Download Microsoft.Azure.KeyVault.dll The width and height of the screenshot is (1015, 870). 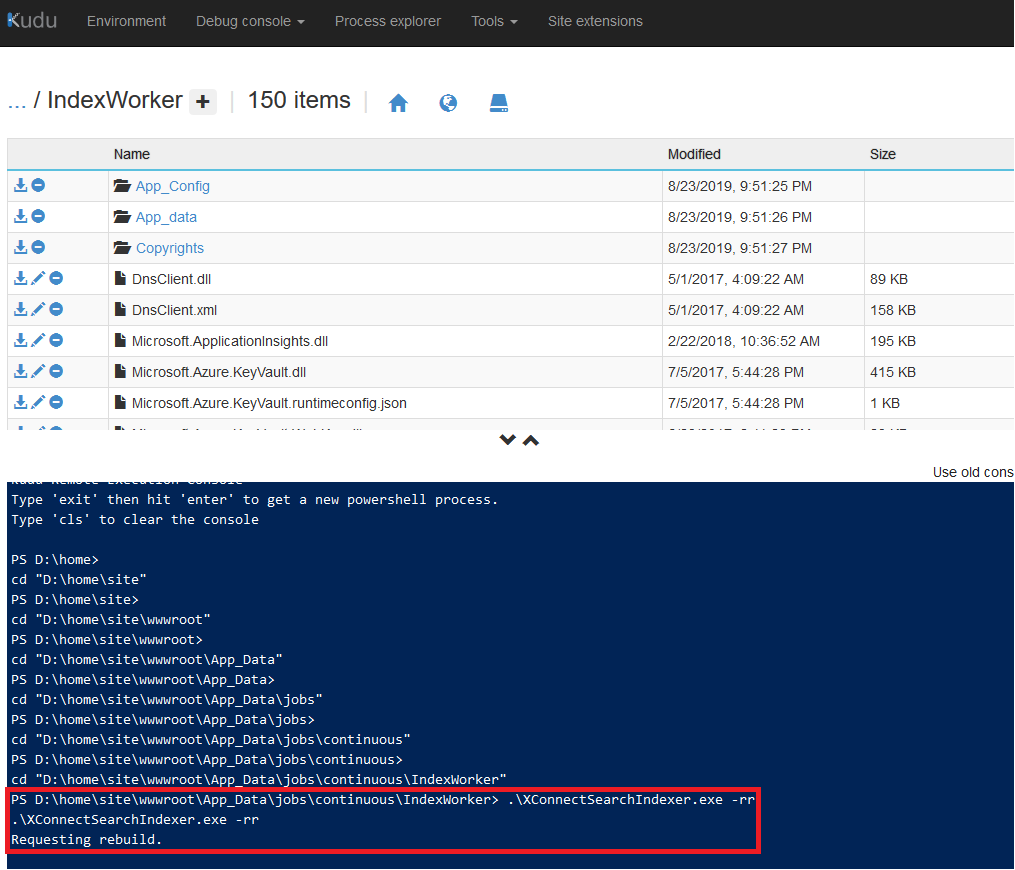click(21, 372)
